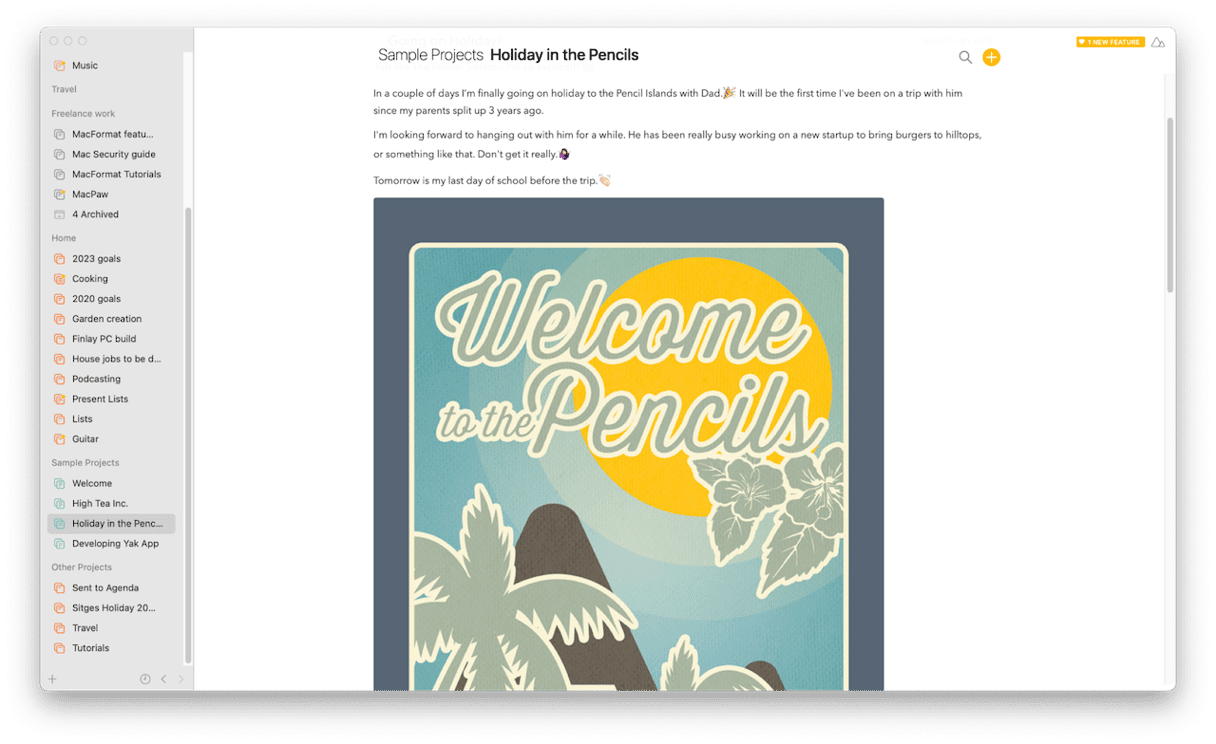Screen dimensions: 1216x744
Task: Click the note area vertical scrollbar
Action: (1170, 205)
